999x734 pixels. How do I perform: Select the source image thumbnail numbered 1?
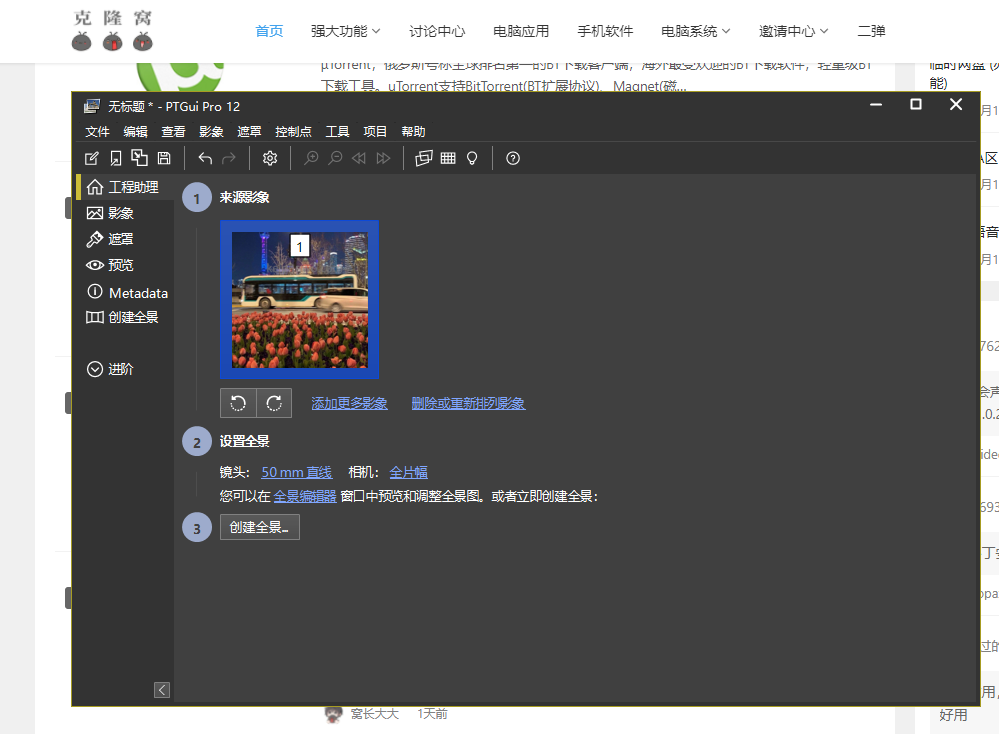[x=299, y=300]
